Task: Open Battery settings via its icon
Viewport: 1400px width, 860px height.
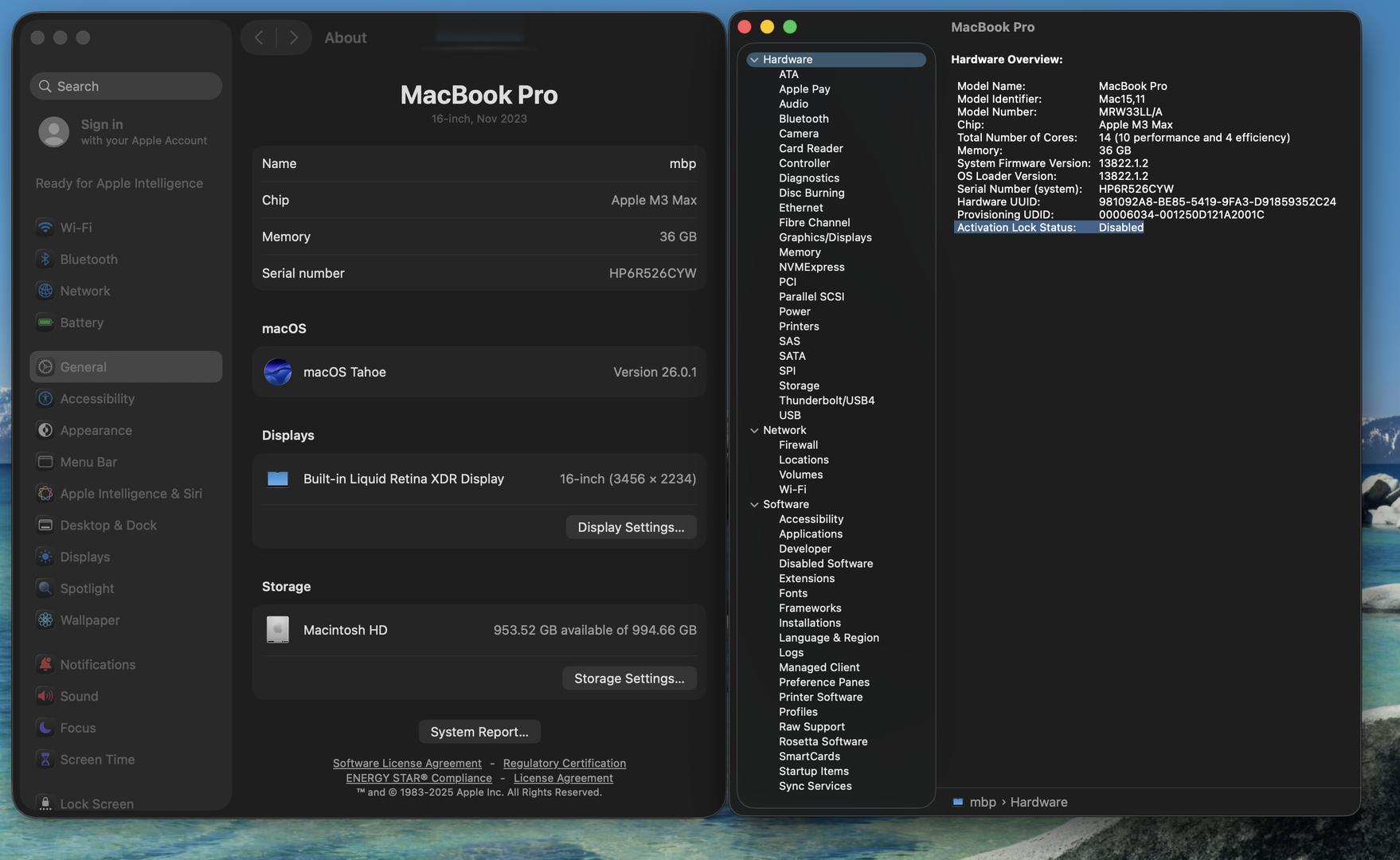Action: pyautogui.click(x=45, y=322)
